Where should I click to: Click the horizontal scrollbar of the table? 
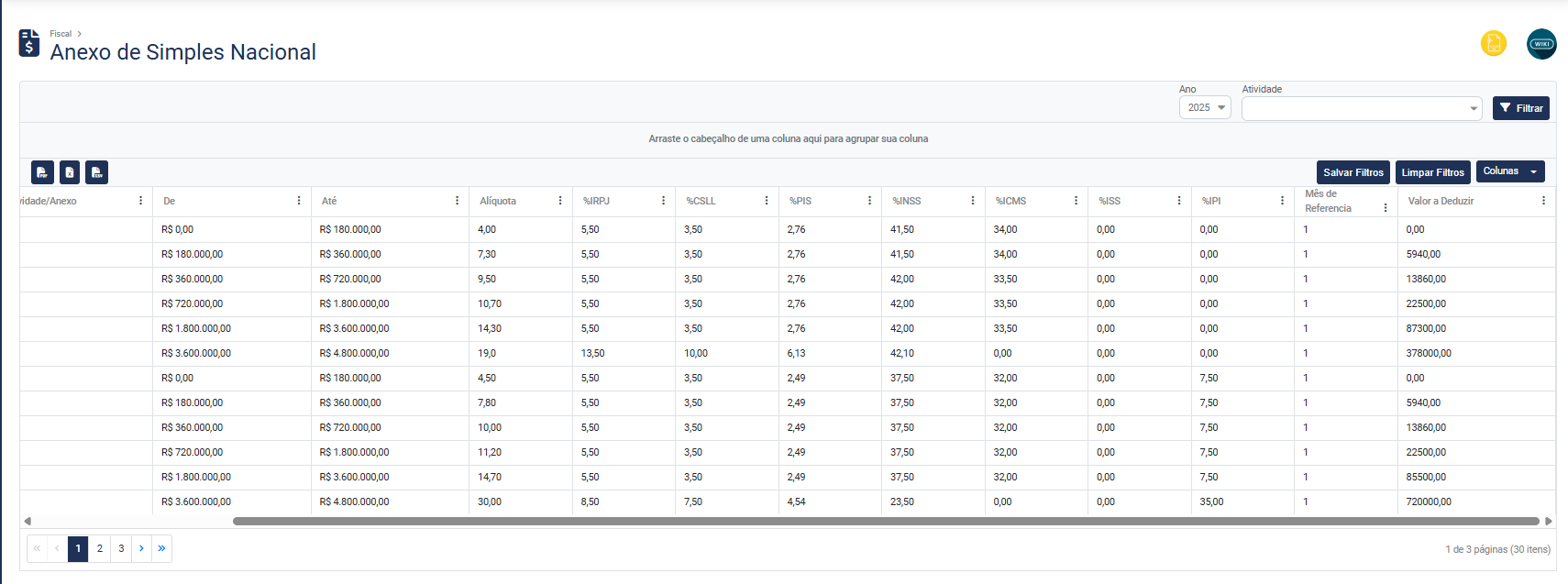[x=885, y=521]
